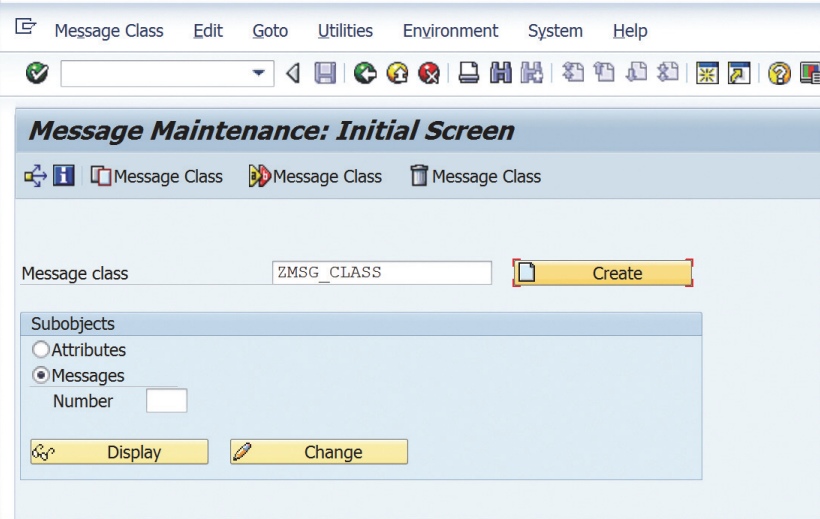Click the Print icon
820x519 pixels.
(x=469, y=73)
